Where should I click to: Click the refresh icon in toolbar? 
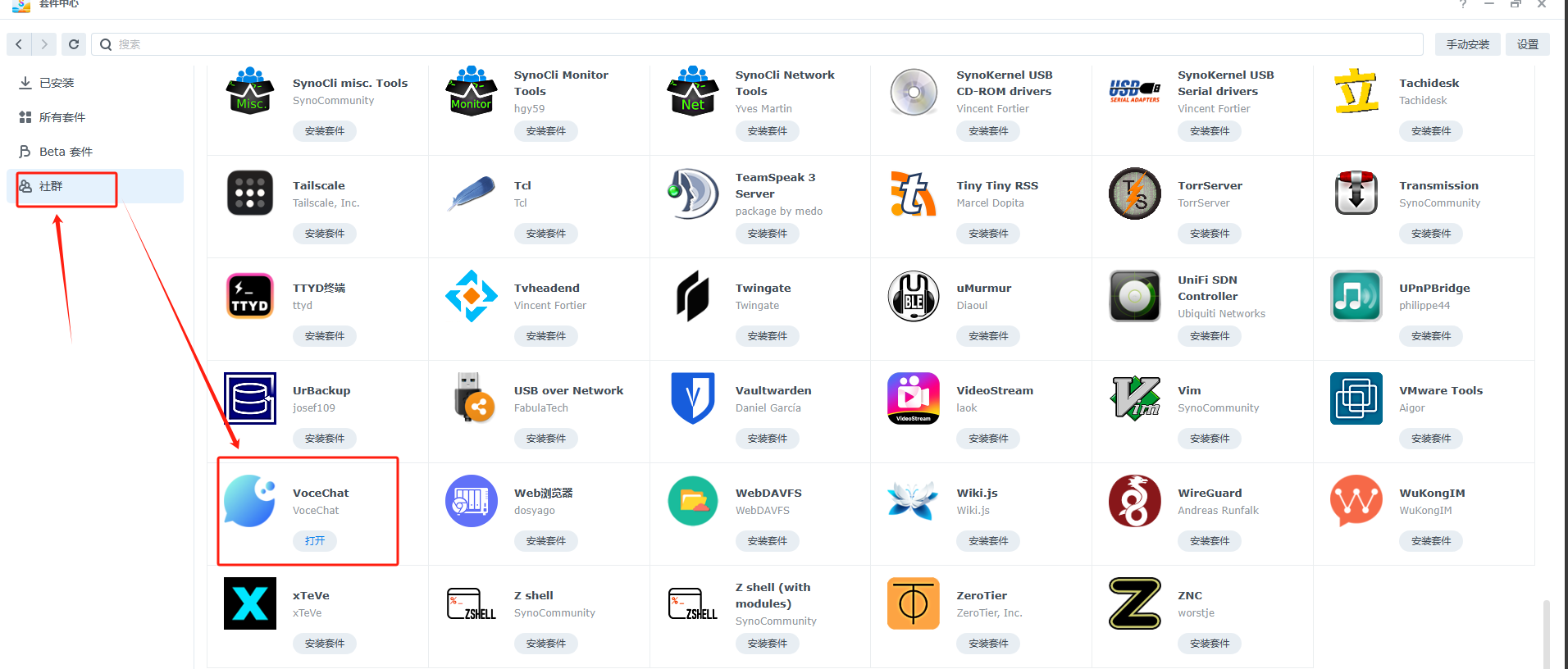click(x=74, y=44)
